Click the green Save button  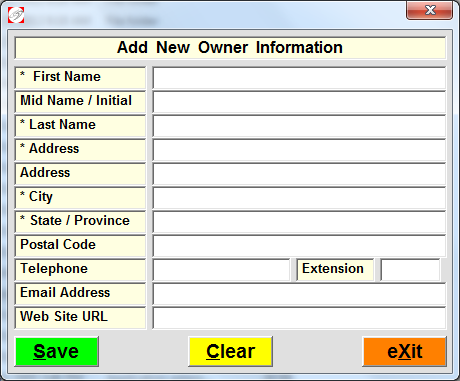56,352
